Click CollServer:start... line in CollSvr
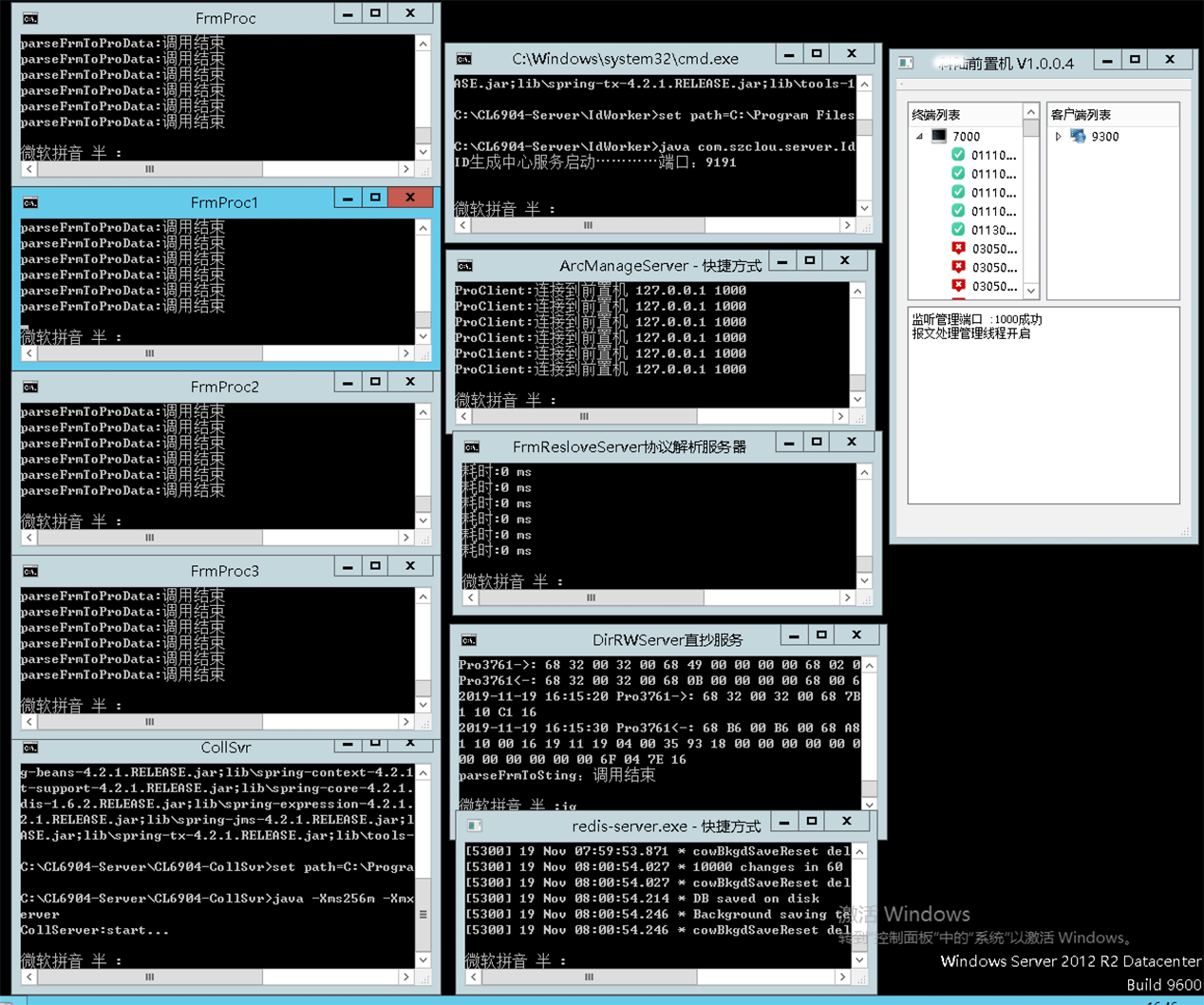This screenshot has width=1204, height=1005. (95, 930)
